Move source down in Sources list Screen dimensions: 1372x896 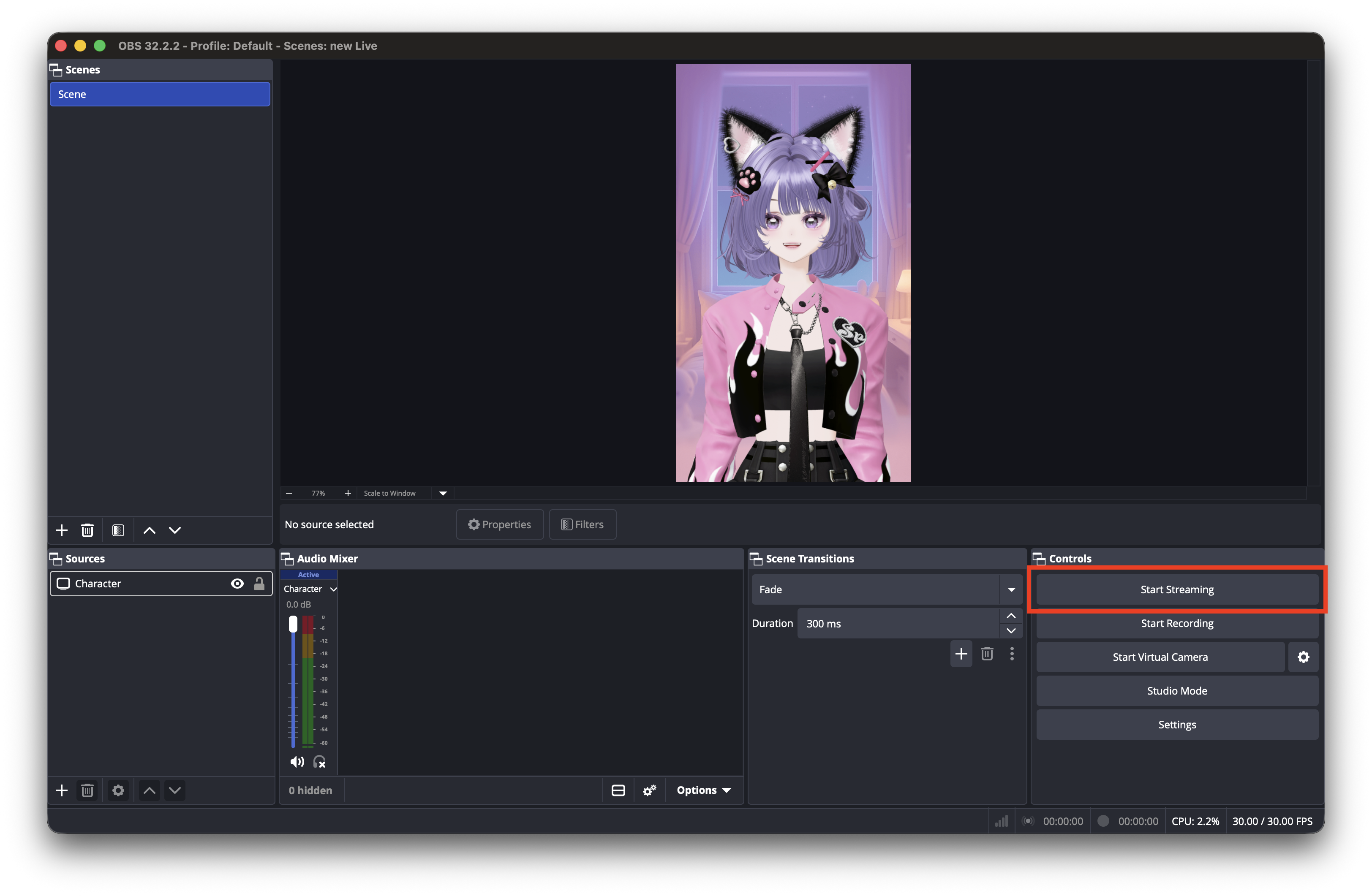[x=175, y=790]
